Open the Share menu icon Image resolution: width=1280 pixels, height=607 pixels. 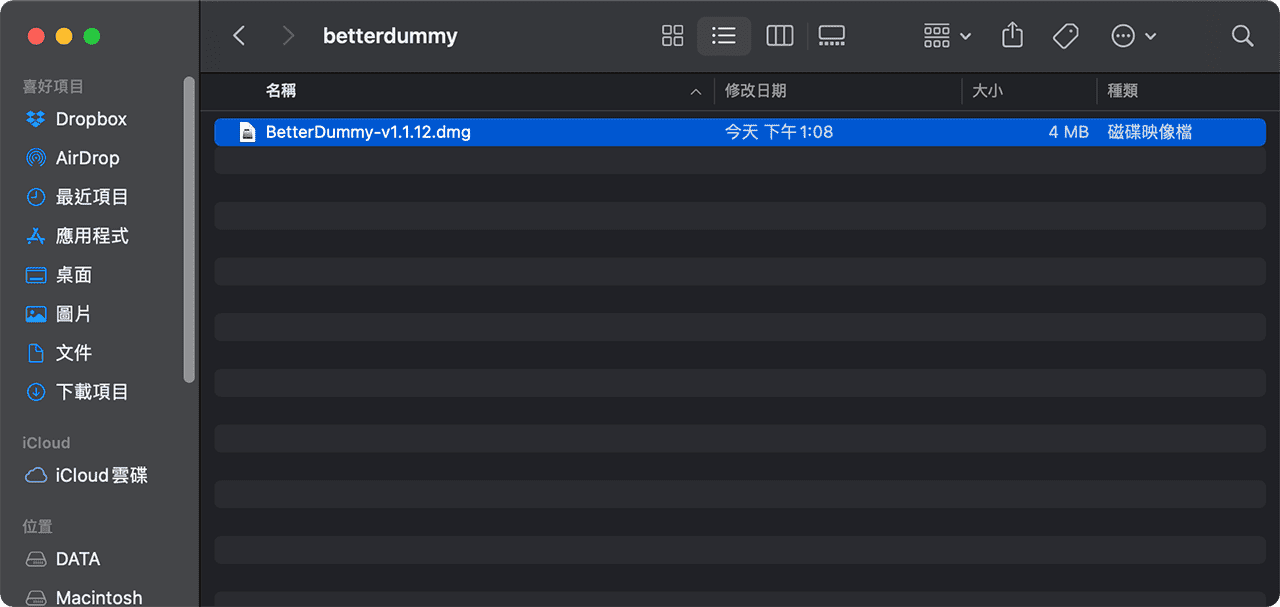pyautogui.click(x=1011, y=35)
